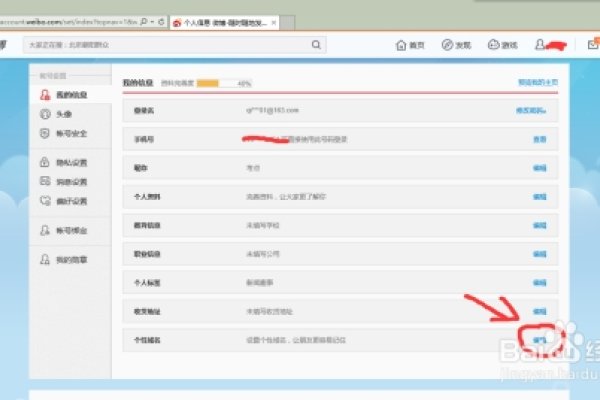Click 编辑 in the 个性域名 row
The image size is (600, 400).
[x=540, y=340]
